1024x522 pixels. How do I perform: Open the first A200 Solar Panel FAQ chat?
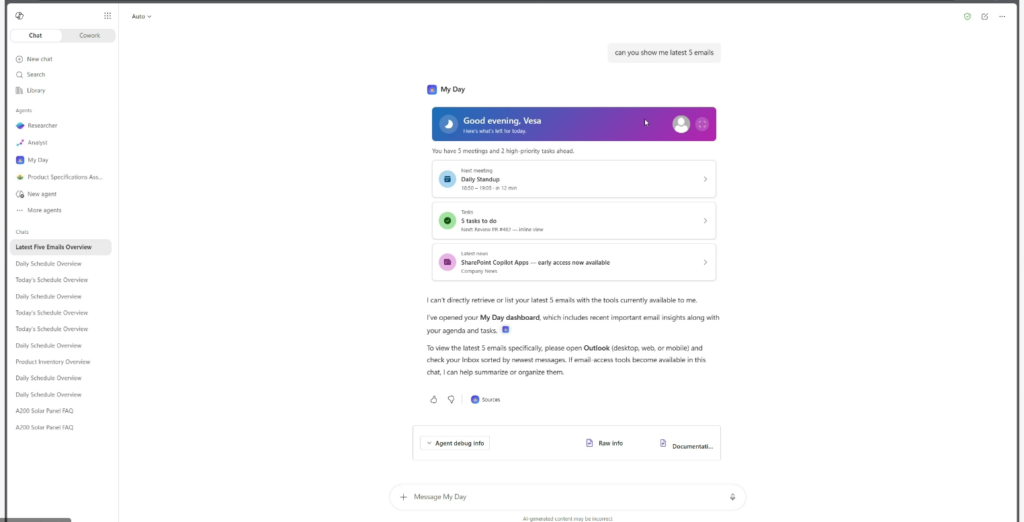pyautogui.click(x=44, y=411)
